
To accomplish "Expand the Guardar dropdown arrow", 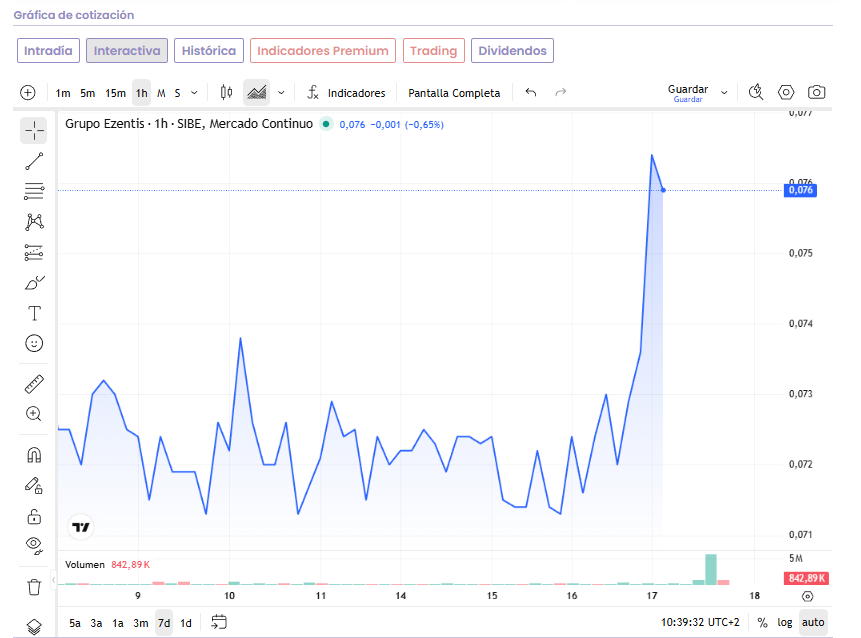I will click(x=724, y=93).
